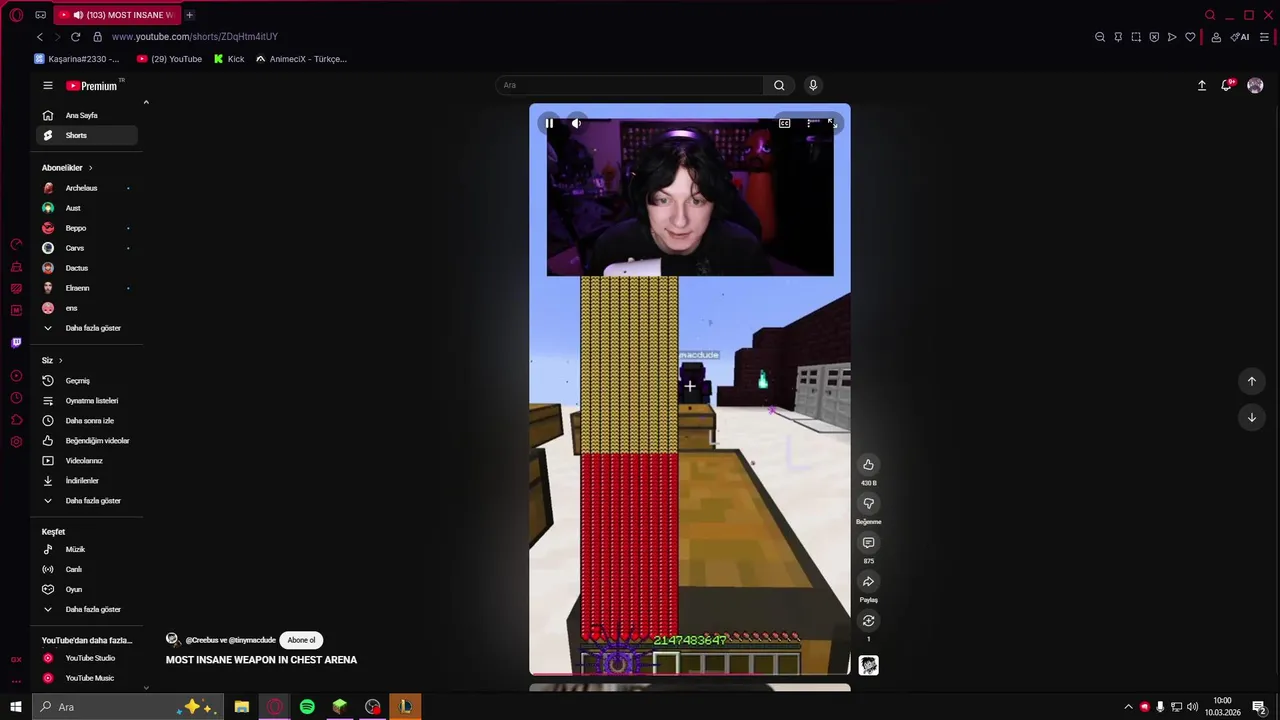The height and width of the screenshot is (720, 1280).
Task: Open the Twitch sidebar icon
Action: click(16, 343)
